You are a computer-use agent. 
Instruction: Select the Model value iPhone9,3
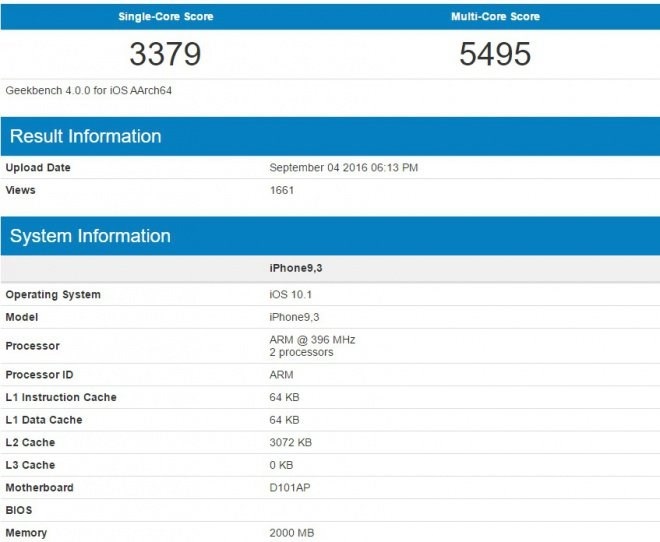click(x=294, y=317)
